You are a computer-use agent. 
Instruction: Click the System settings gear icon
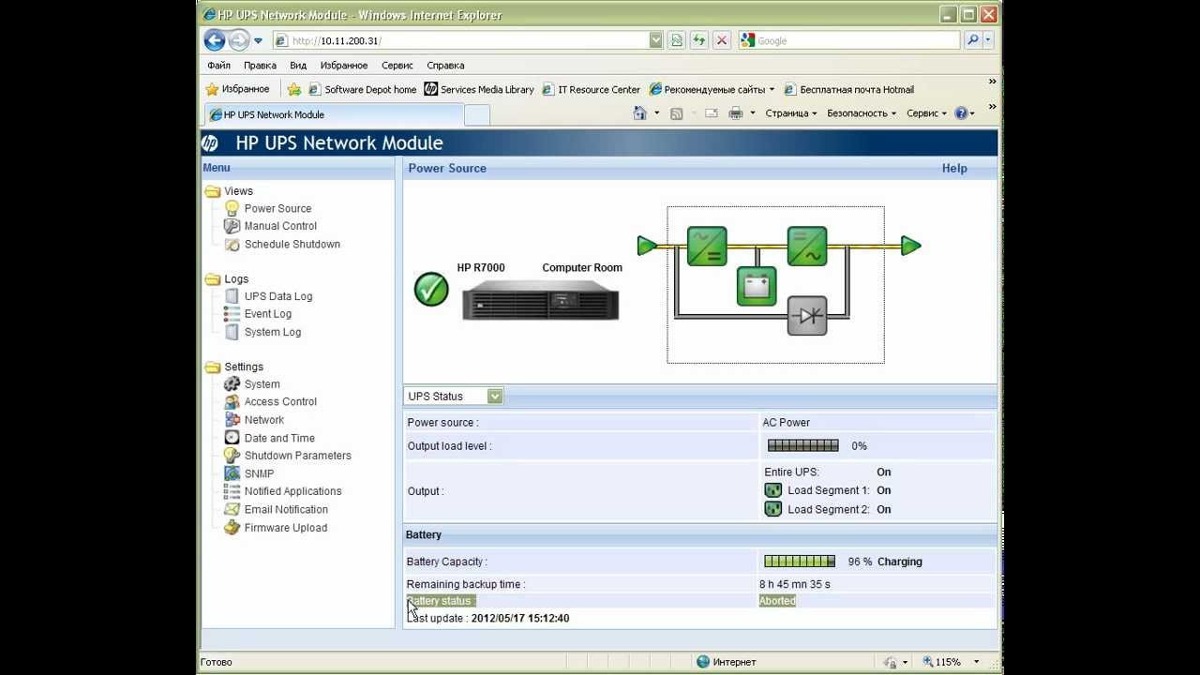tap(232, 384)
